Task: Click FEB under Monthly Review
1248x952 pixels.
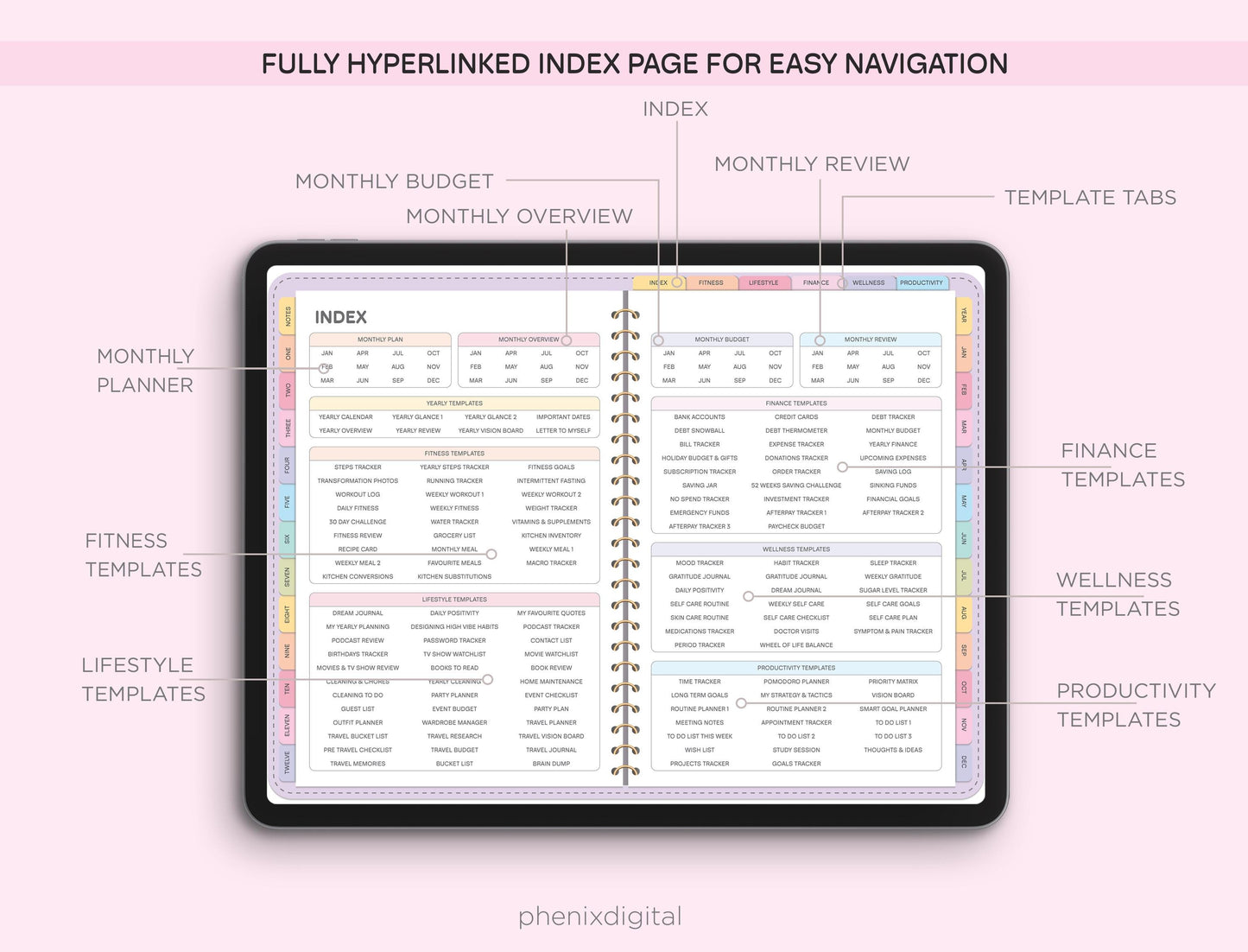Action: point(818,367)
